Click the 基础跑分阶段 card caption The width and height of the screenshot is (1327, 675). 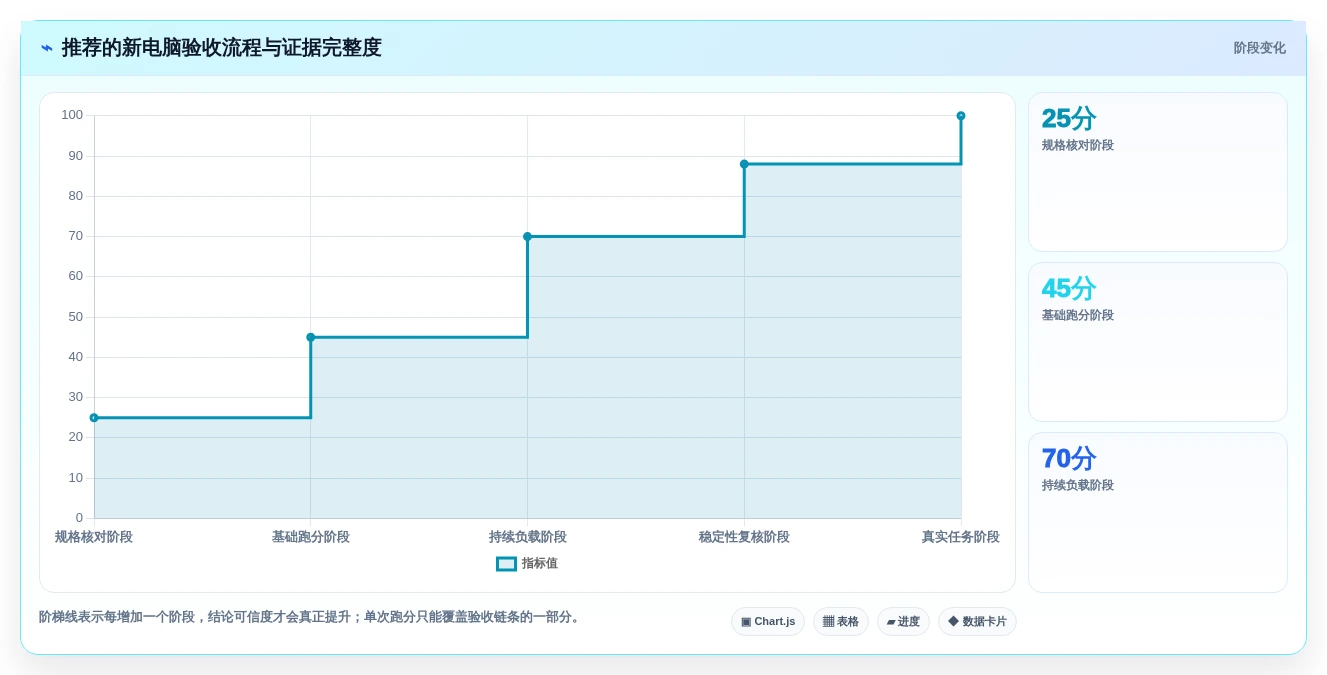1078,316
